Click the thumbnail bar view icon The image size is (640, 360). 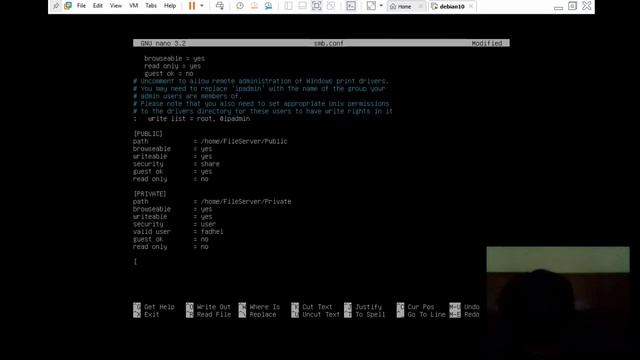point(302,6)
